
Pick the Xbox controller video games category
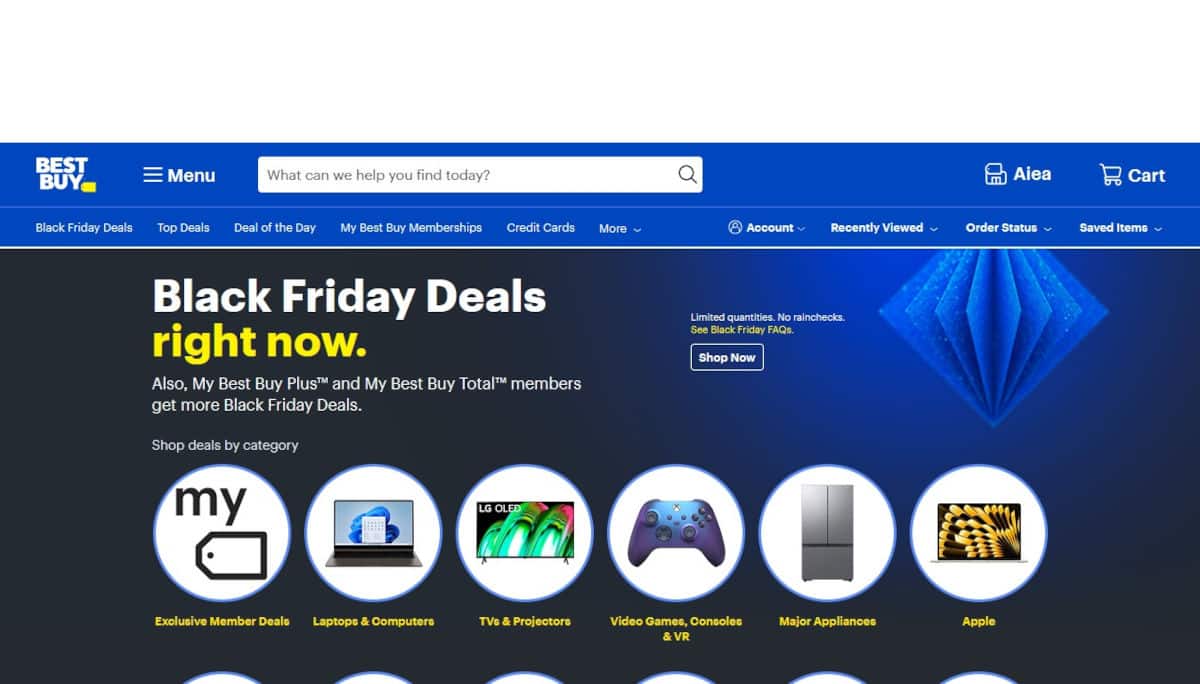point(676,533)
